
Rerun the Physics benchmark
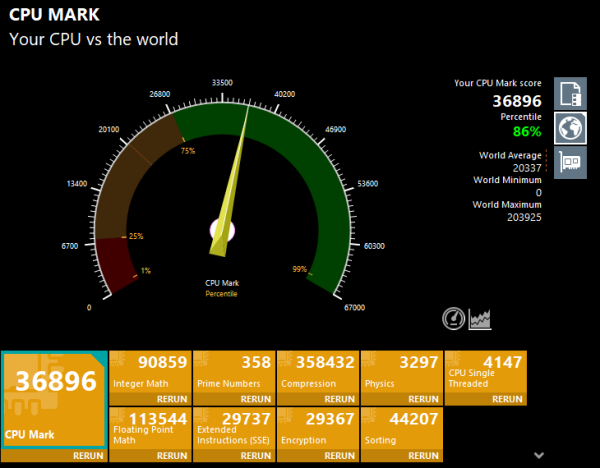pyautogui.click(x=424, y=399)
